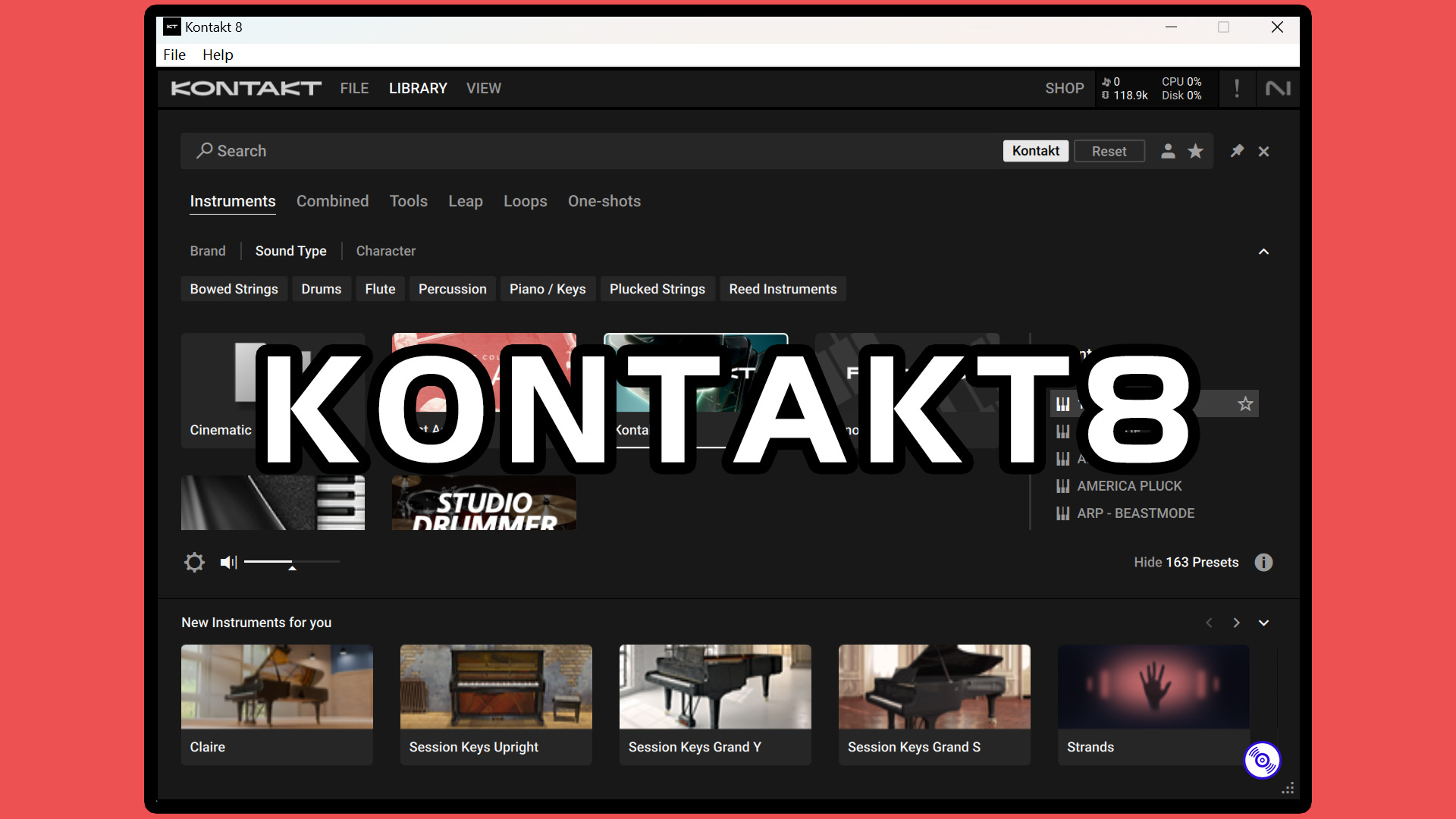The image size is (1456, 819).
Task: Switch to the One-shots tab
Action: (x=604, y=201)
